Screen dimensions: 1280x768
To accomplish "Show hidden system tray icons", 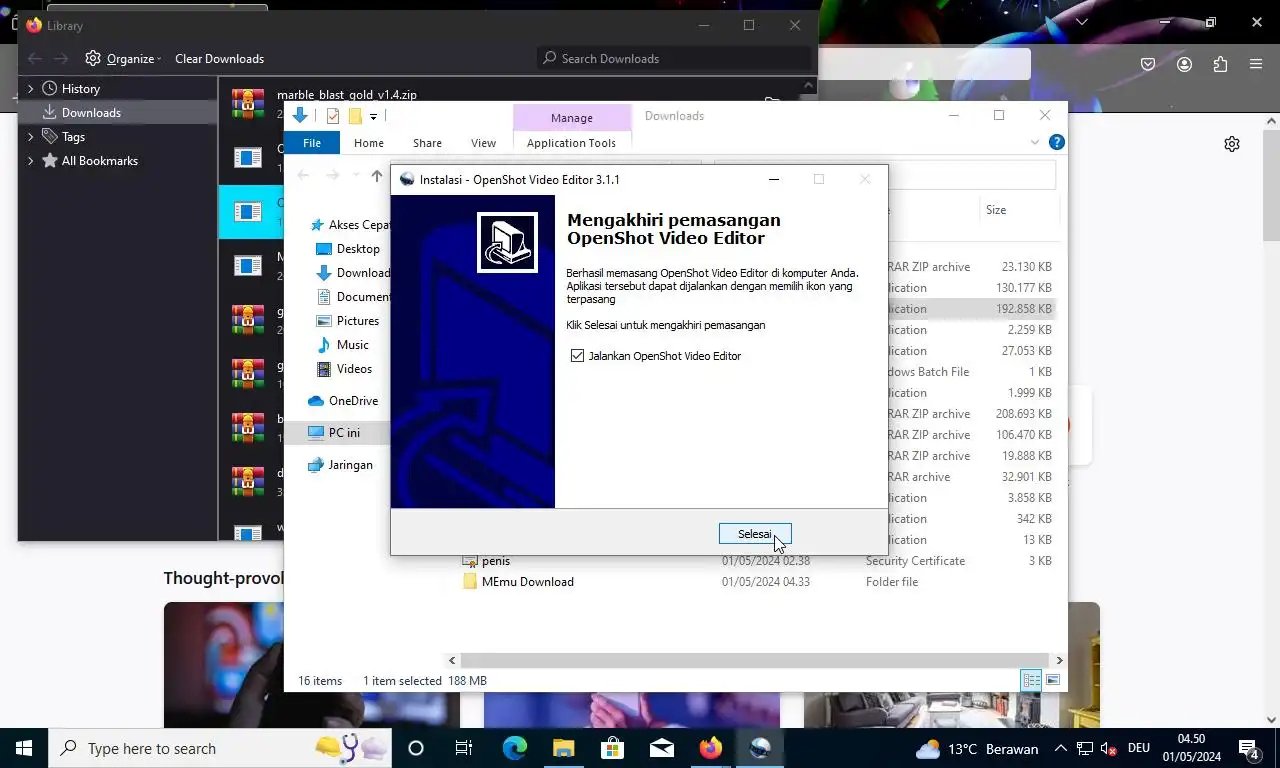I will coord(1059,748).
